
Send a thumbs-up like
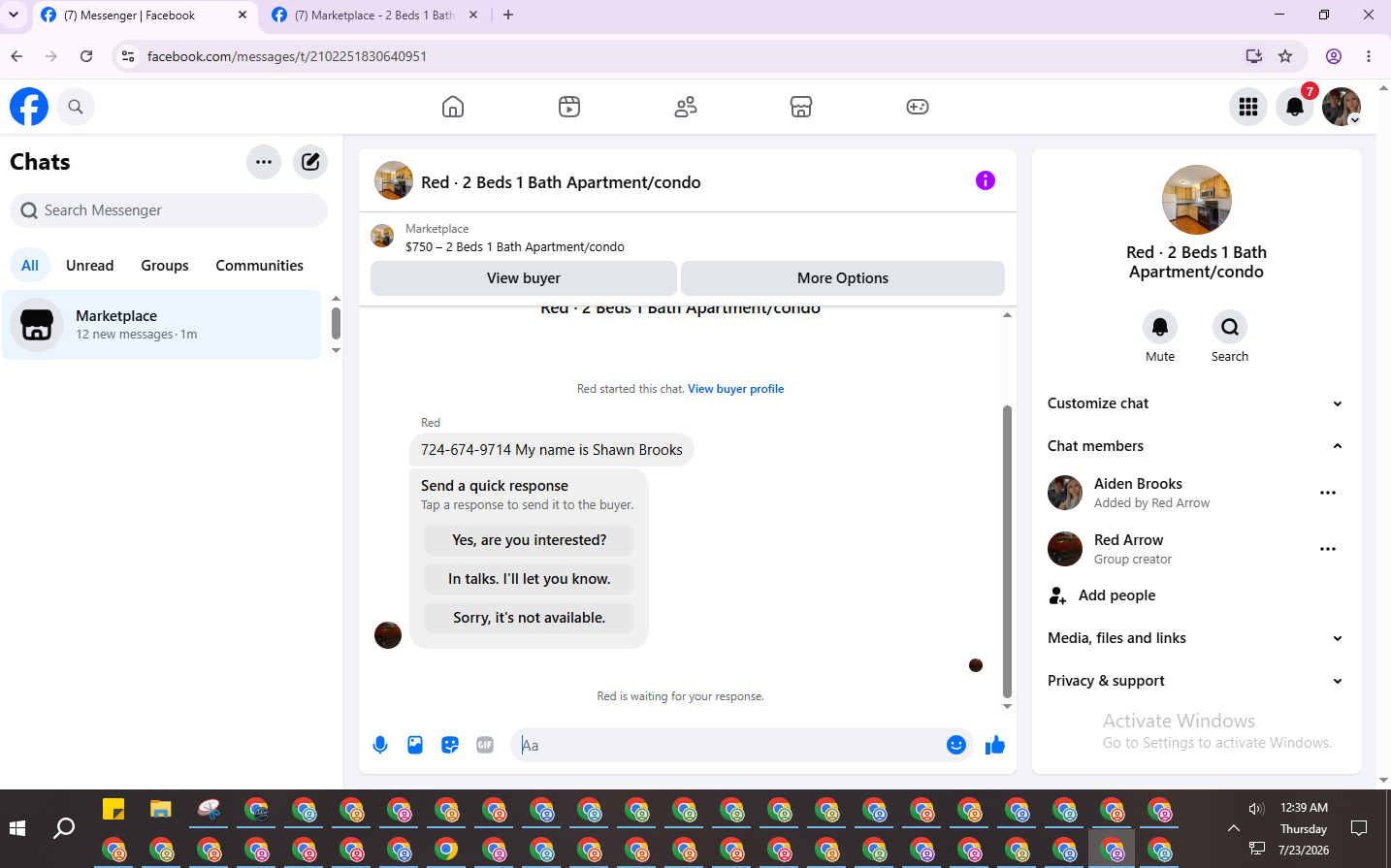click(x=995, y=745)
